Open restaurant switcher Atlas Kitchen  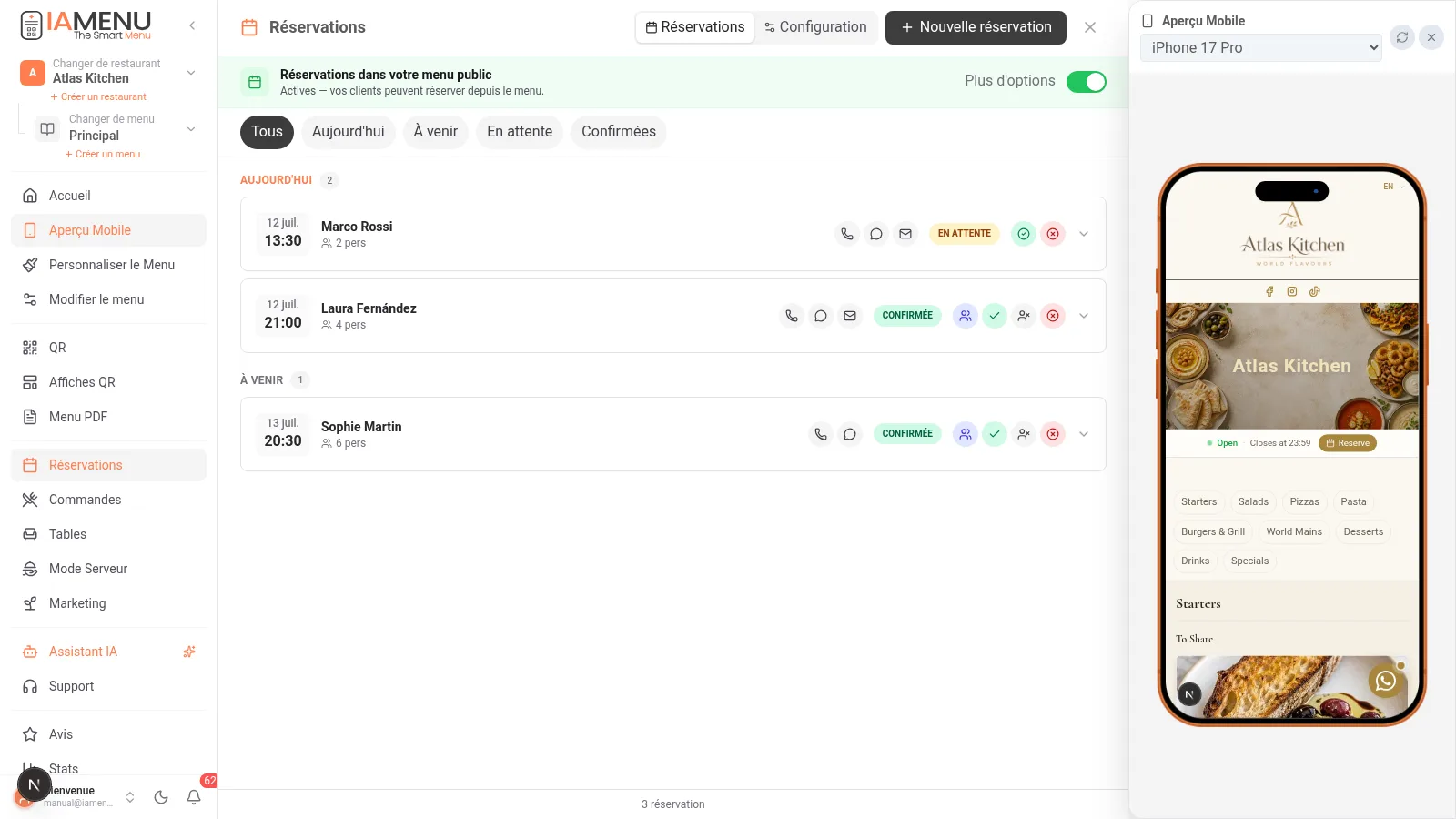tap(109, 71)
